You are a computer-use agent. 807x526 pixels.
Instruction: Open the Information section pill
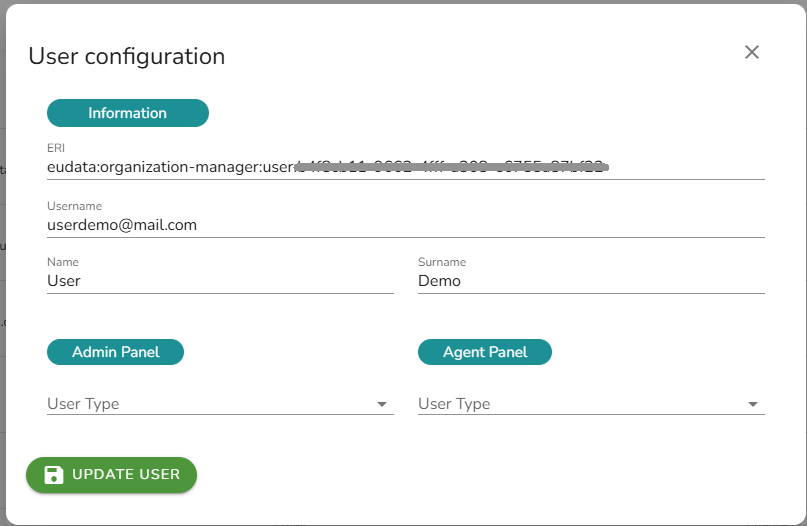point(128,113)
